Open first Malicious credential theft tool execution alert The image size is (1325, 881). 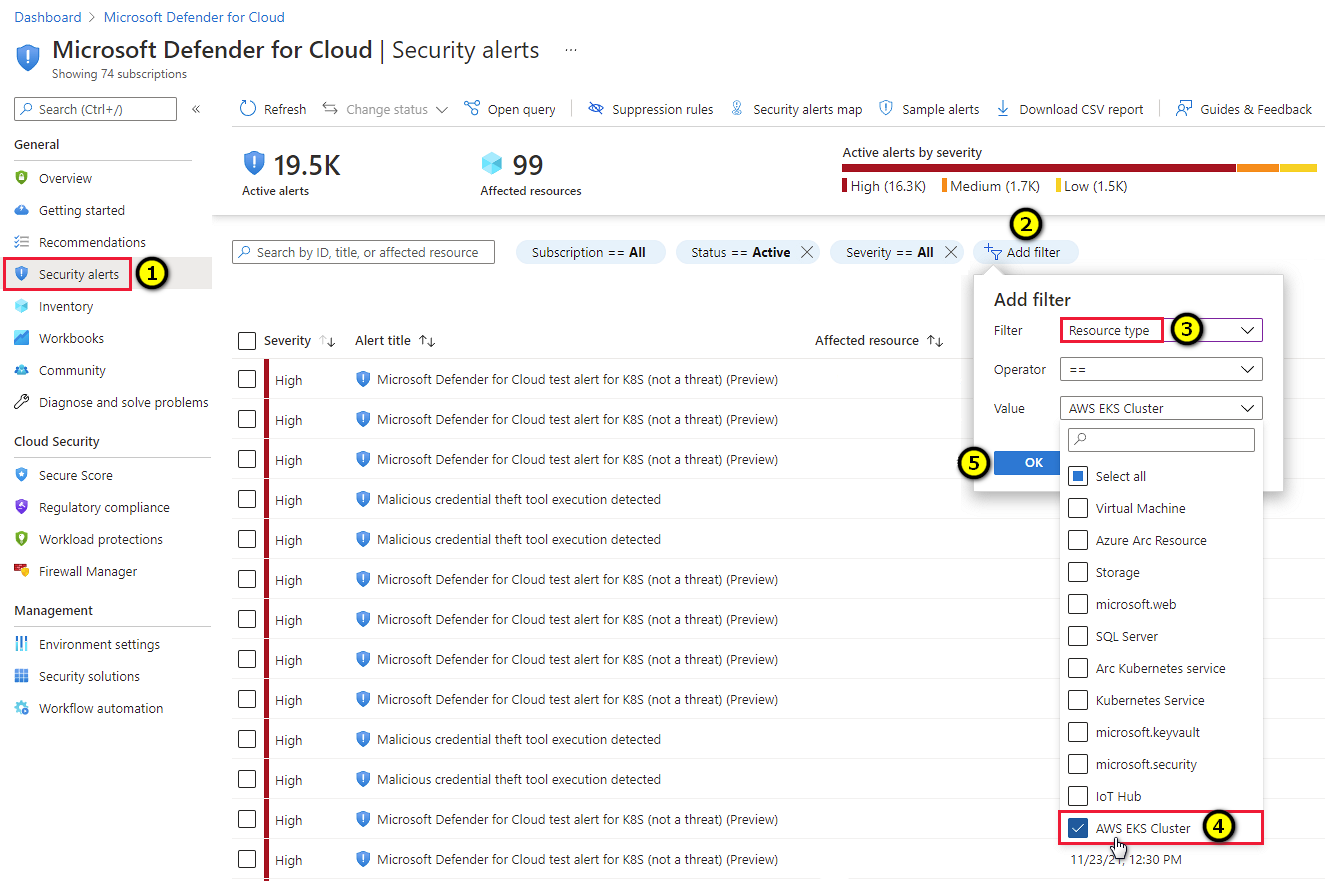pos(518,499)
